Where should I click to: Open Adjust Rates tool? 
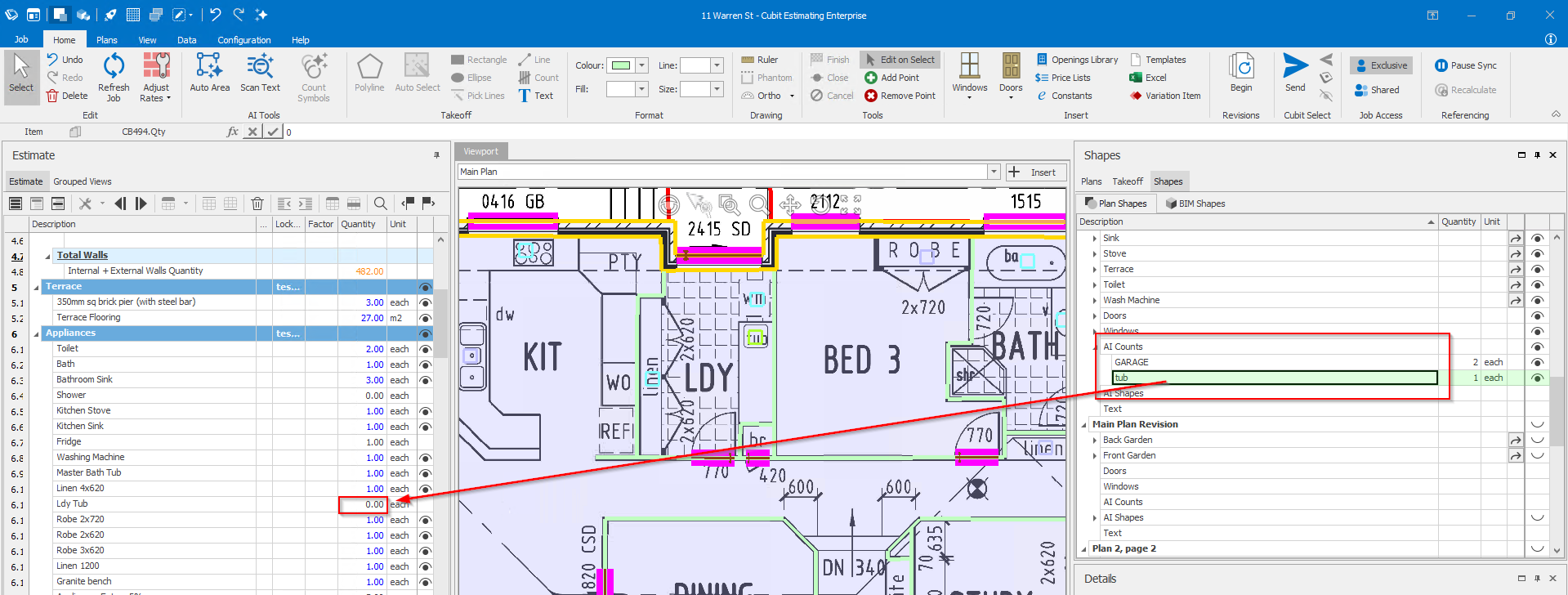tap(156, 77)
